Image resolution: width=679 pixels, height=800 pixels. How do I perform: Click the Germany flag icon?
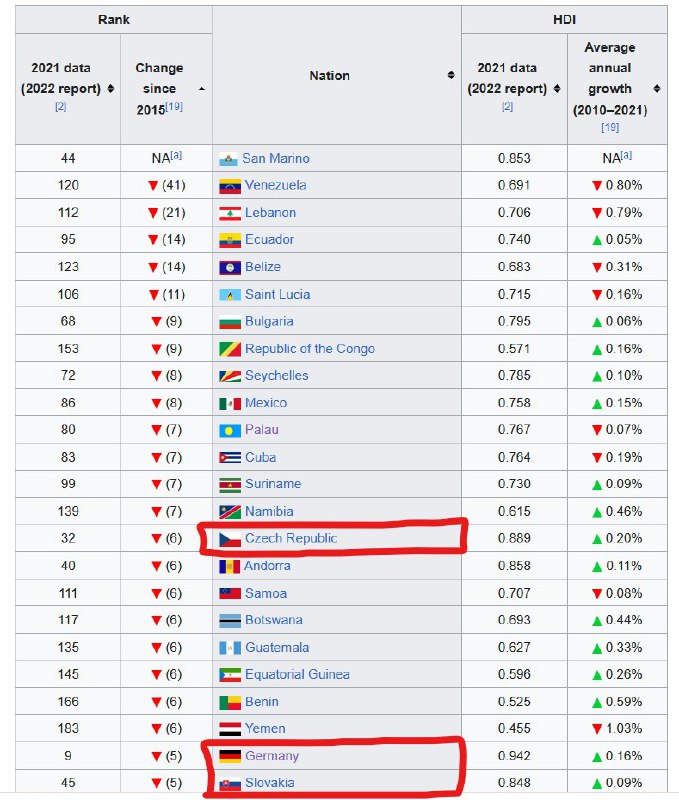(230, 756)
